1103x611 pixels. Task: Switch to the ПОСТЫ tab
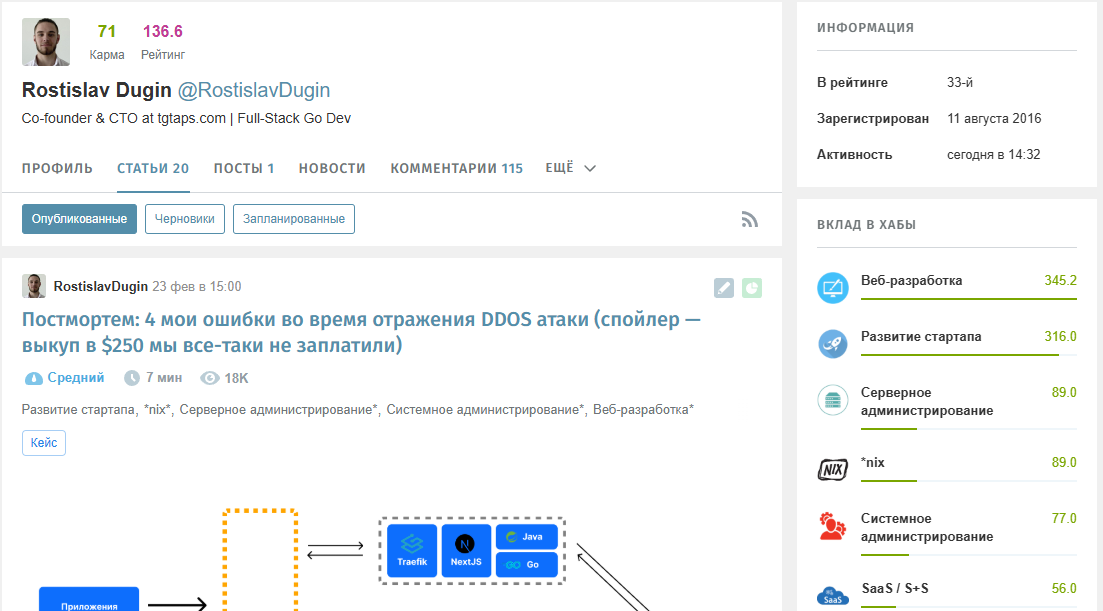244,168
